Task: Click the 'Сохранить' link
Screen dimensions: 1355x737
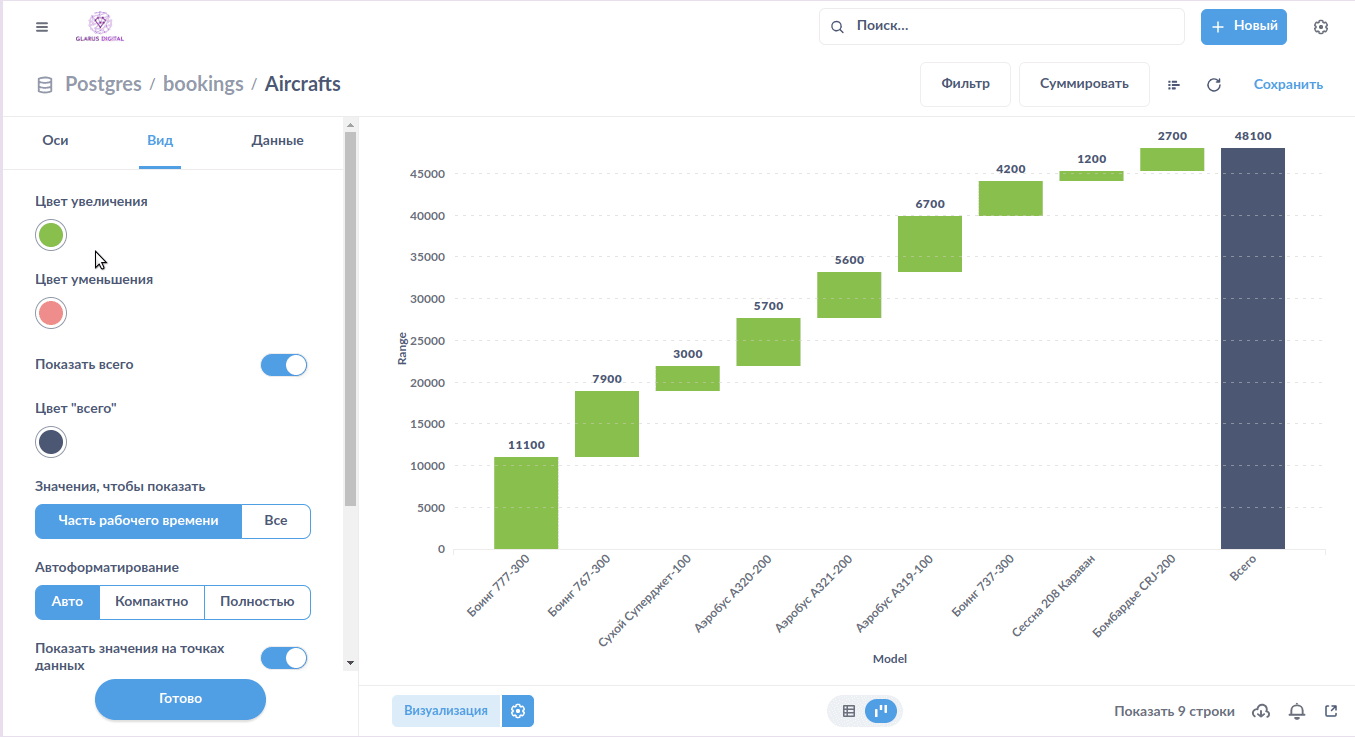Action: pos(1288,85)
